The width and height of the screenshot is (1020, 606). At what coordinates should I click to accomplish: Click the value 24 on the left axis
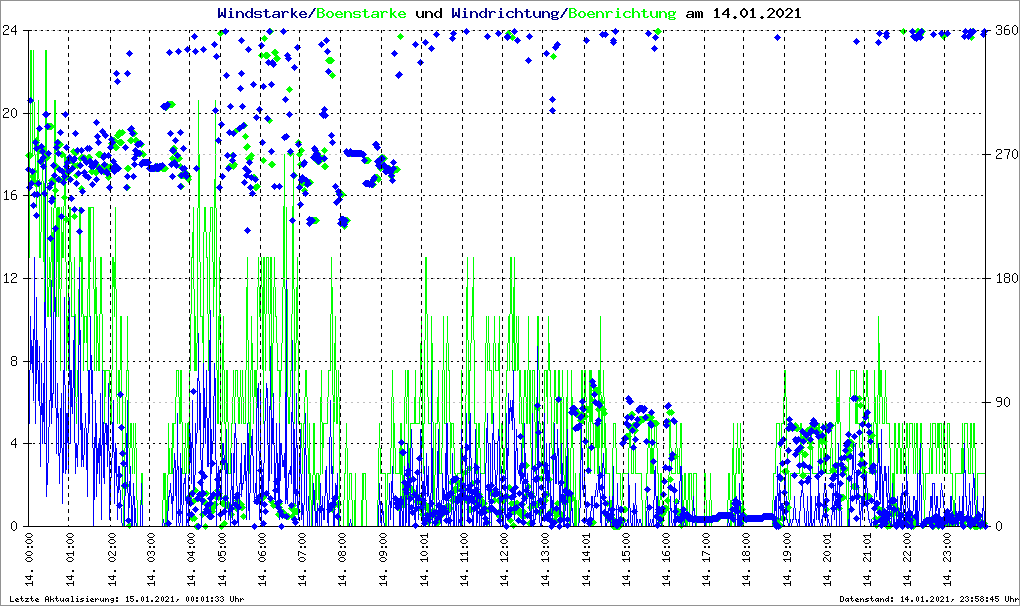[x=11, y=30]
